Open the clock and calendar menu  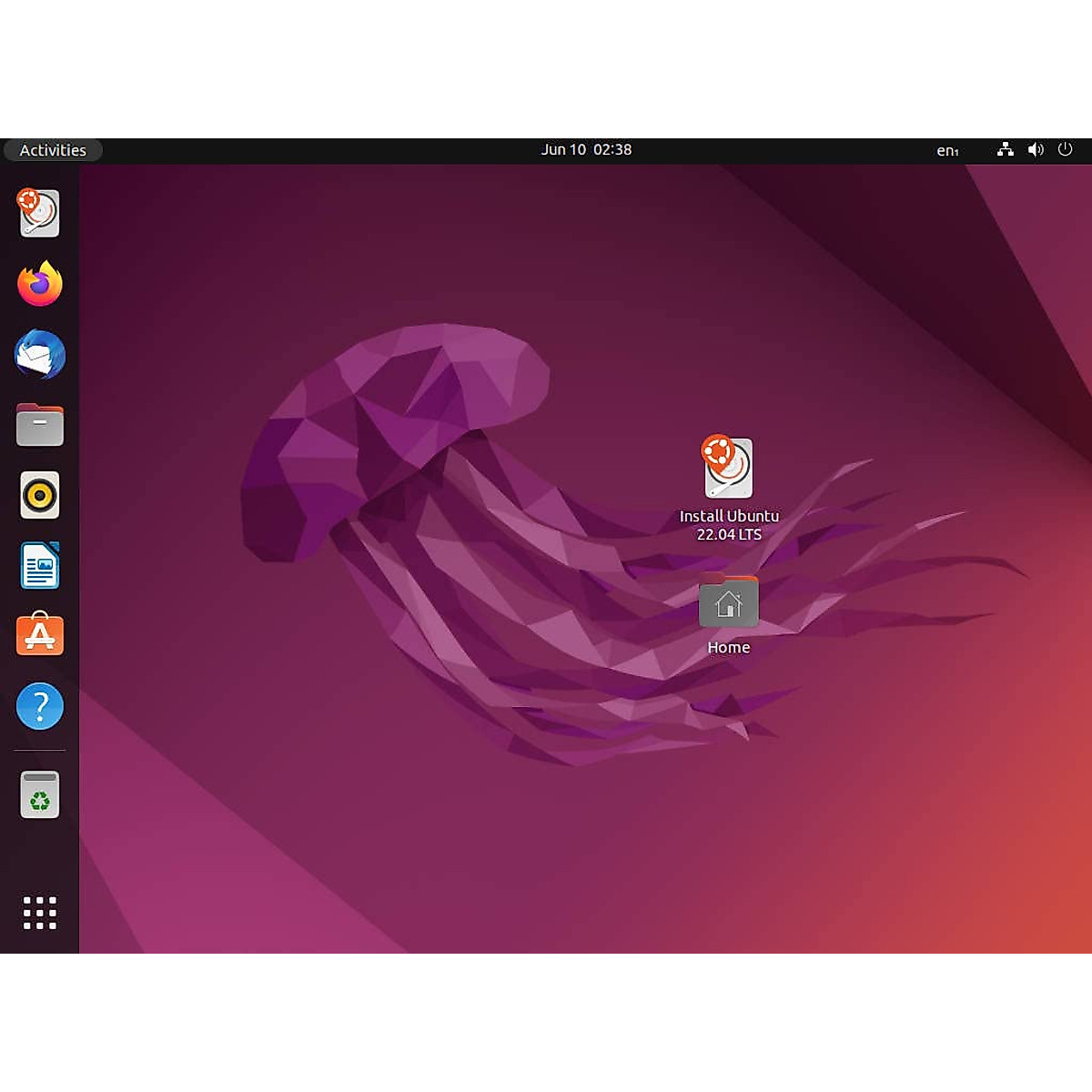click(x=586, y=150)
